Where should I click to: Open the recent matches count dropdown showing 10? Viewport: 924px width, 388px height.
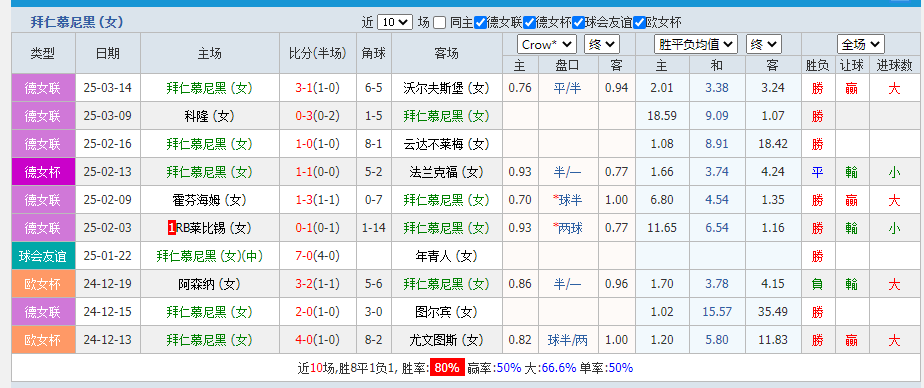[394, 22]
